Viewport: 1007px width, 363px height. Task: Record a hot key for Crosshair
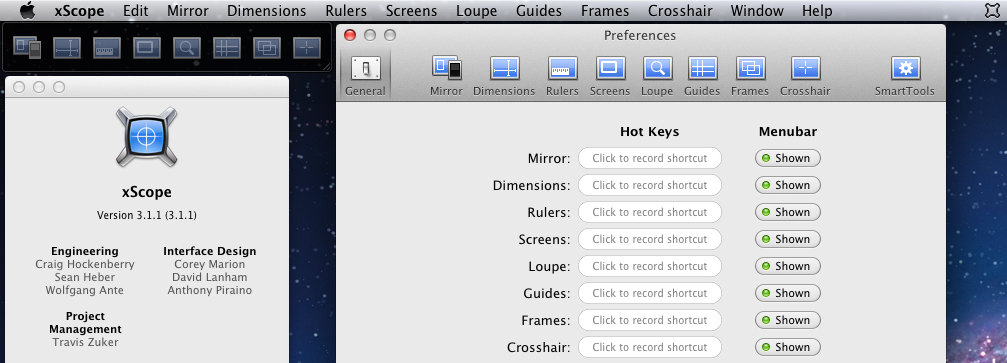click(x=649, y=347)
